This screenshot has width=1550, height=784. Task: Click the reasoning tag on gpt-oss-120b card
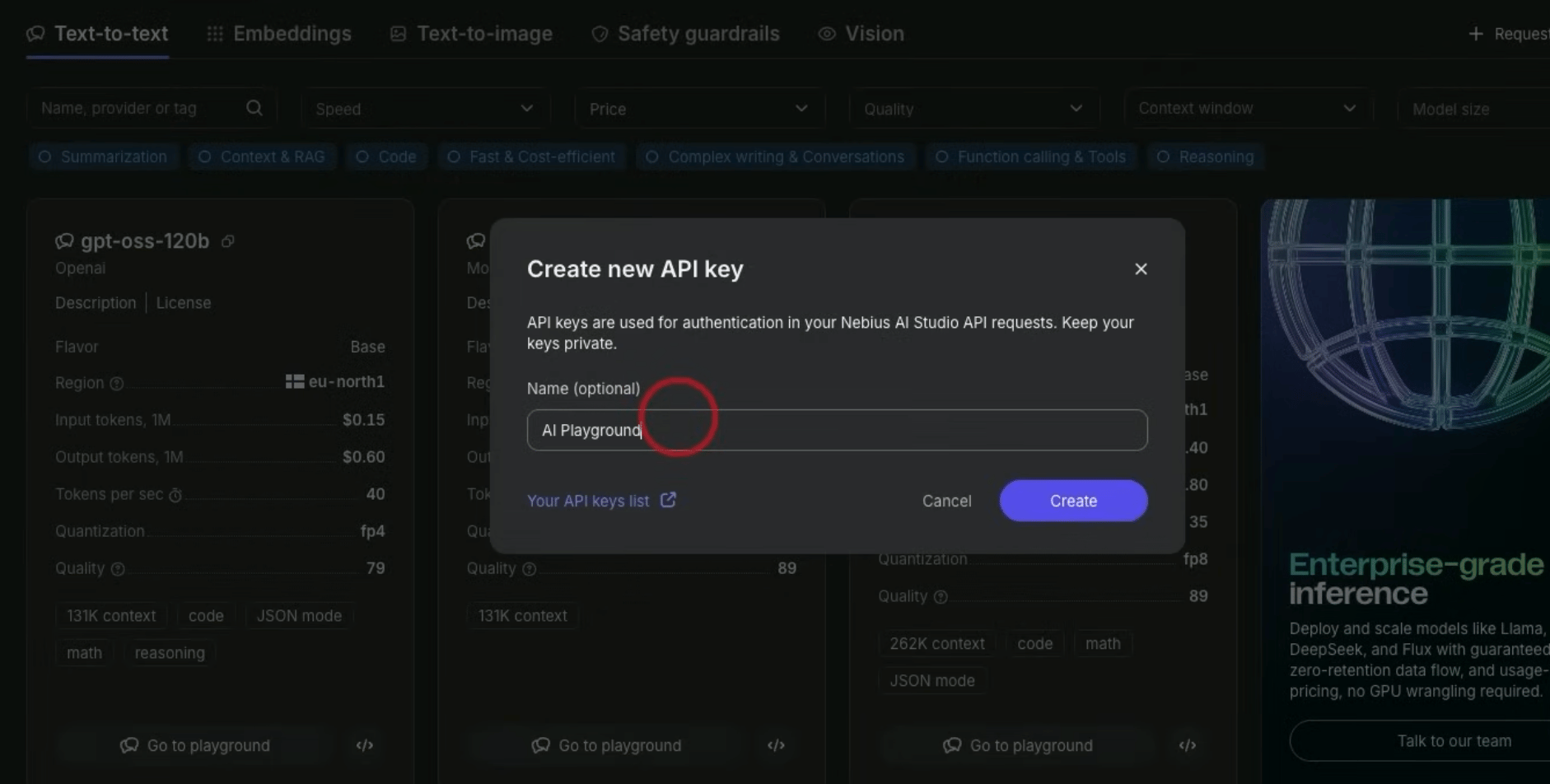(x=170, y=653)
